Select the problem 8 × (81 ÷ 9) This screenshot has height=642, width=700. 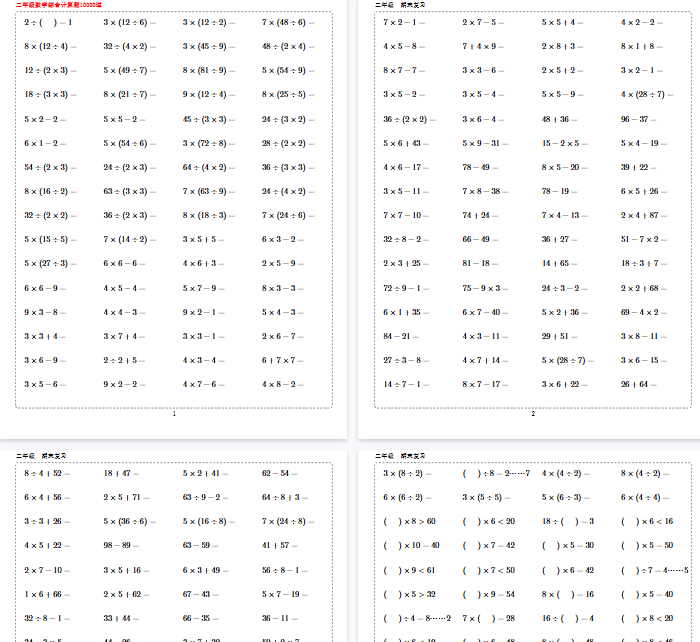click(x=208, y=70)
